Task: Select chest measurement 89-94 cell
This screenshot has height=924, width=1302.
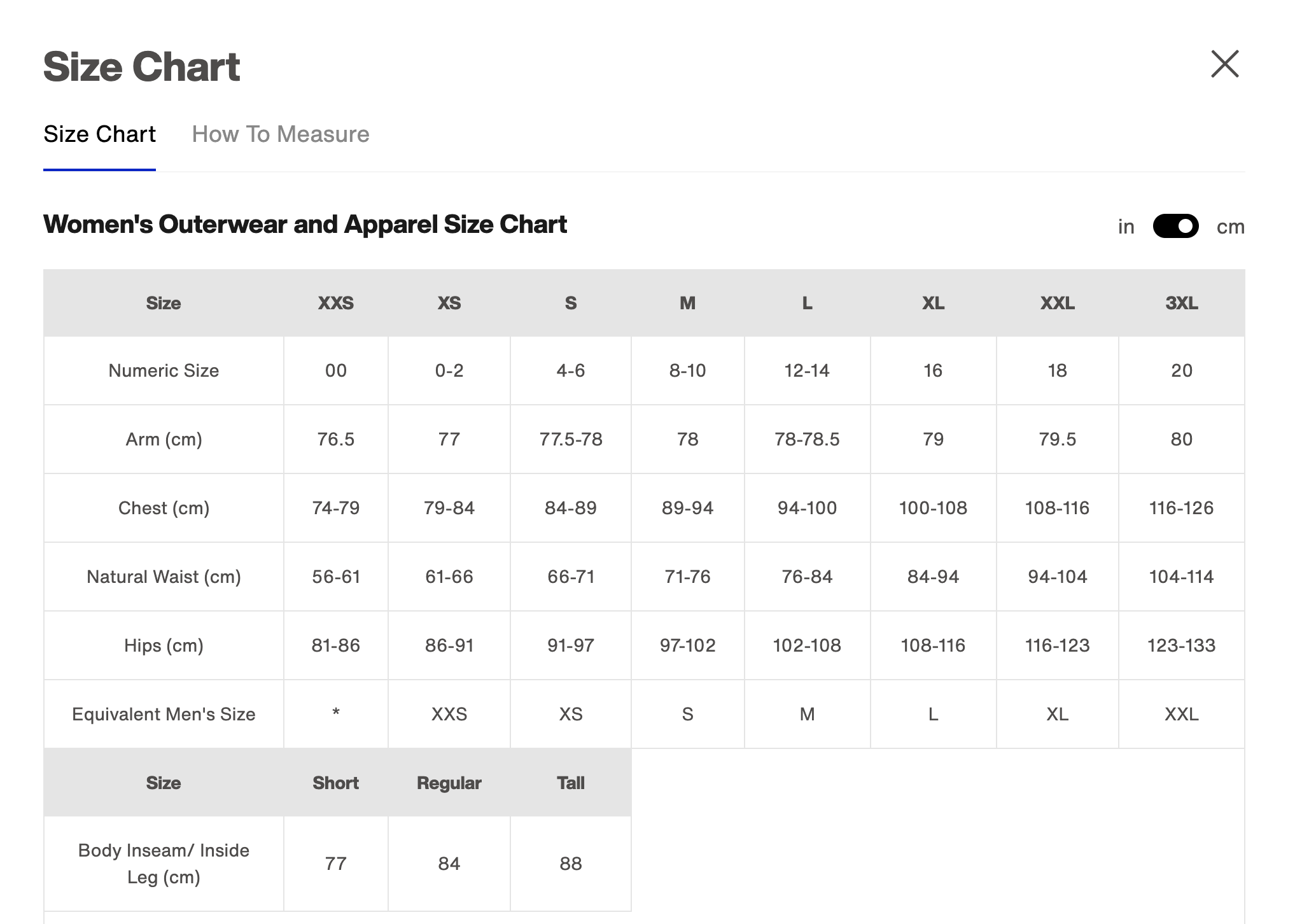Action: (687, 508)
